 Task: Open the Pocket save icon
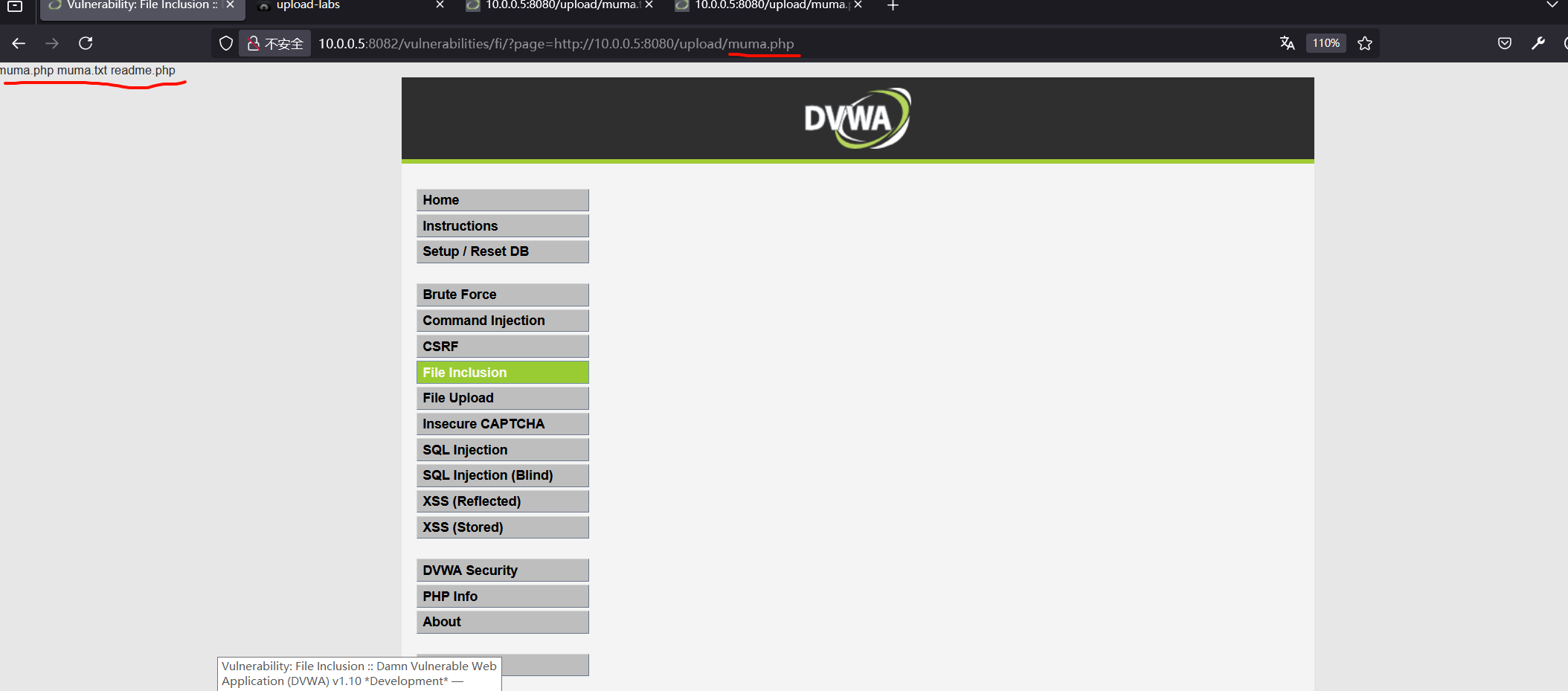pos(1504,43)
